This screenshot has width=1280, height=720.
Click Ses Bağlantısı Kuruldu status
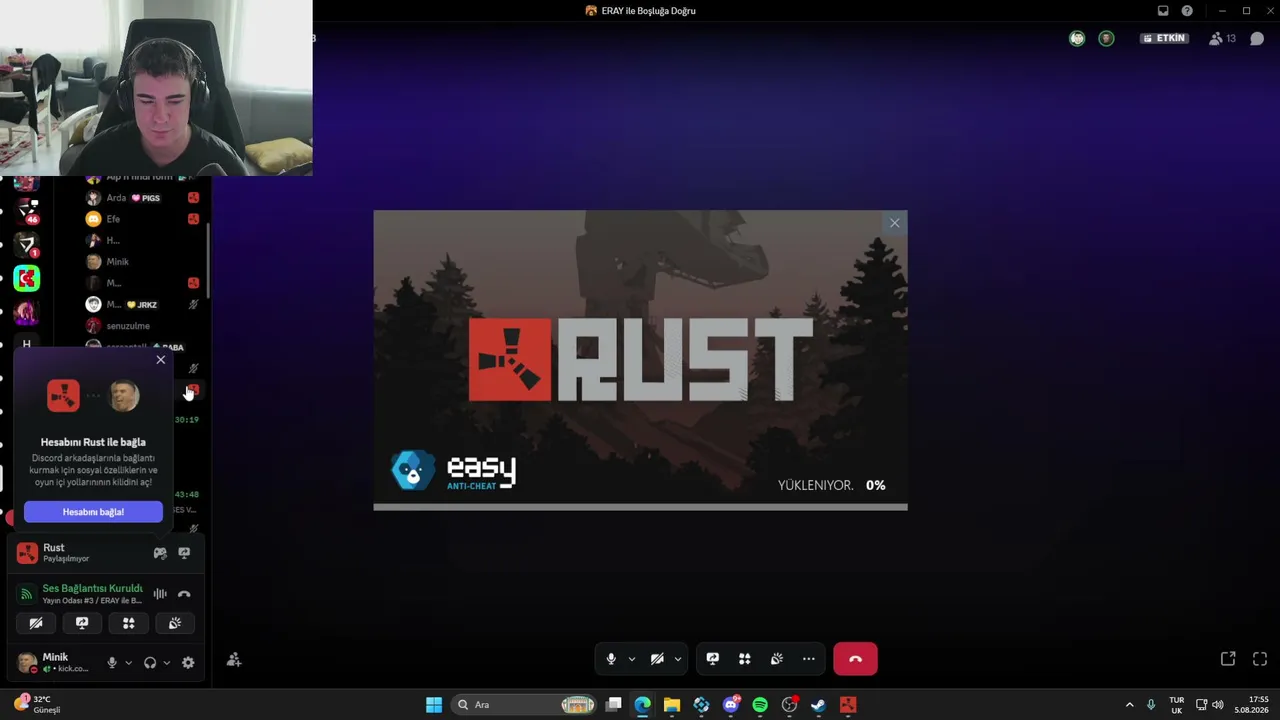92,588
